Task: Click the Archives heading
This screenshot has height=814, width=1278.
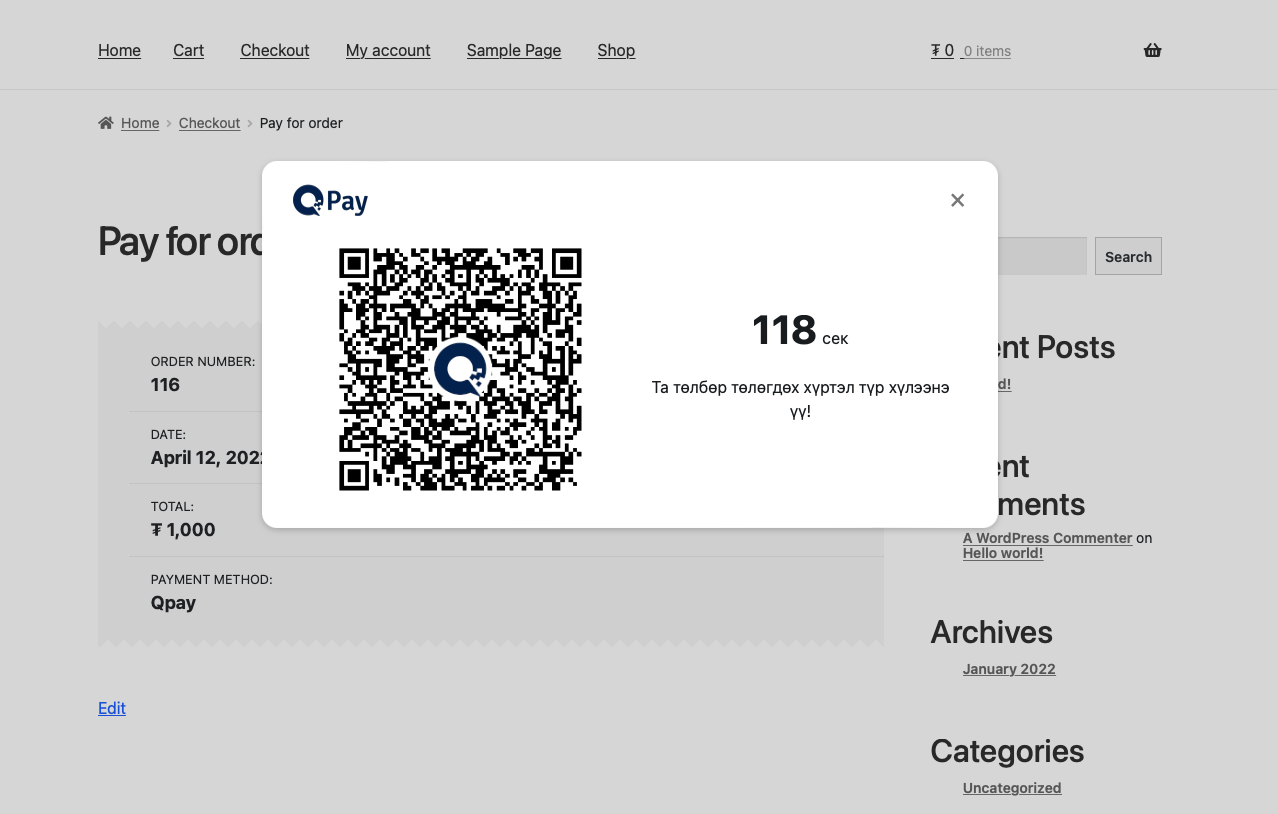Action: tap(991, 632)
